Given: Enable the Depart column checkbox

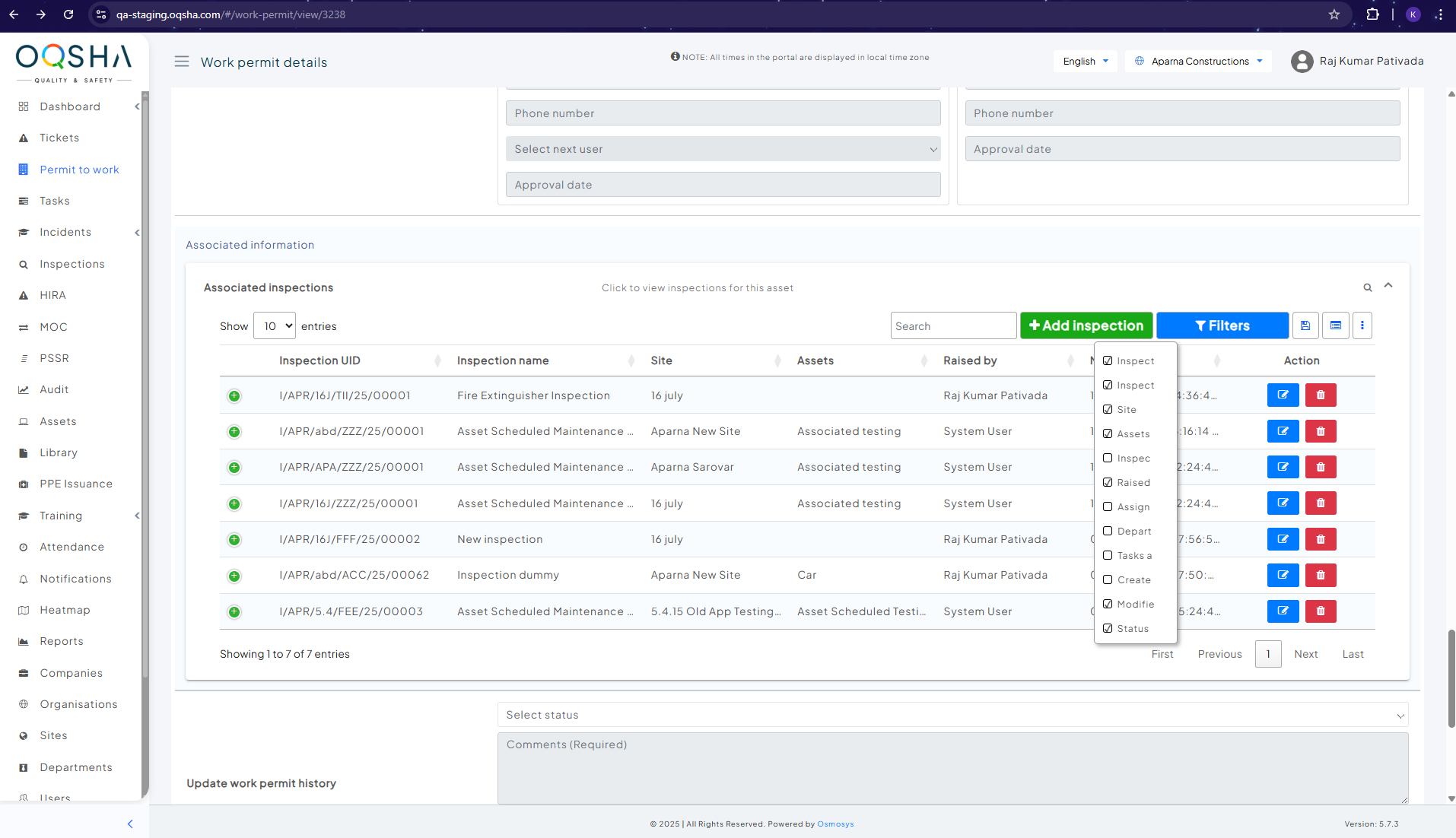Looking at the screenshot, I should coord(1108,532).
